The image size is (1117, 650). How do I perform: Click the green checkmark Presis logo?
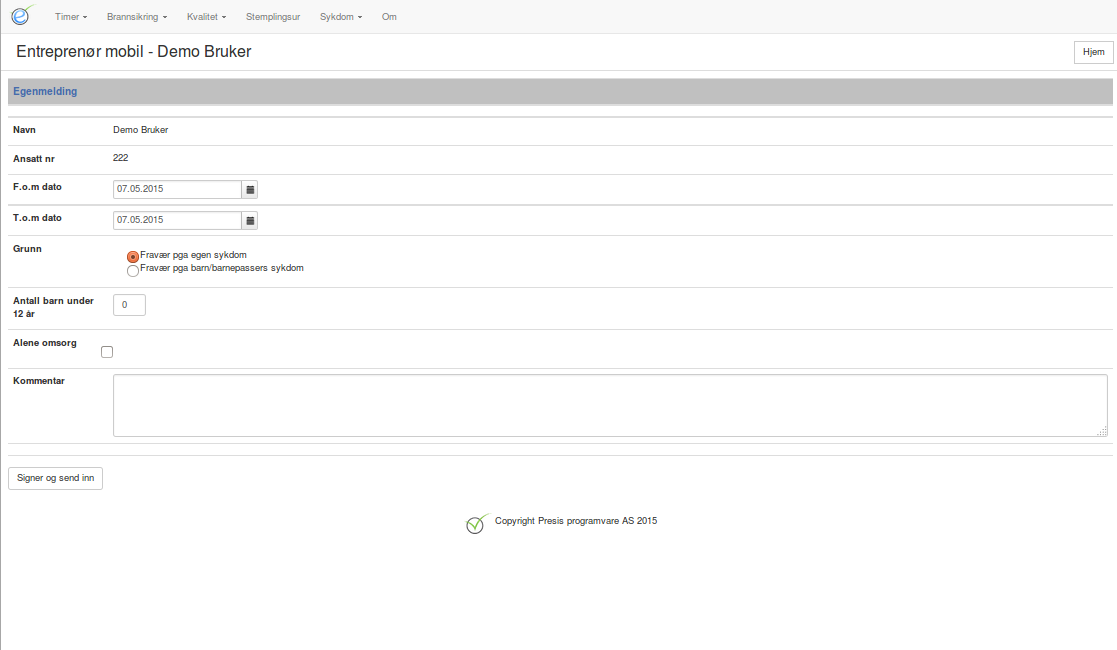coord(477,524)
